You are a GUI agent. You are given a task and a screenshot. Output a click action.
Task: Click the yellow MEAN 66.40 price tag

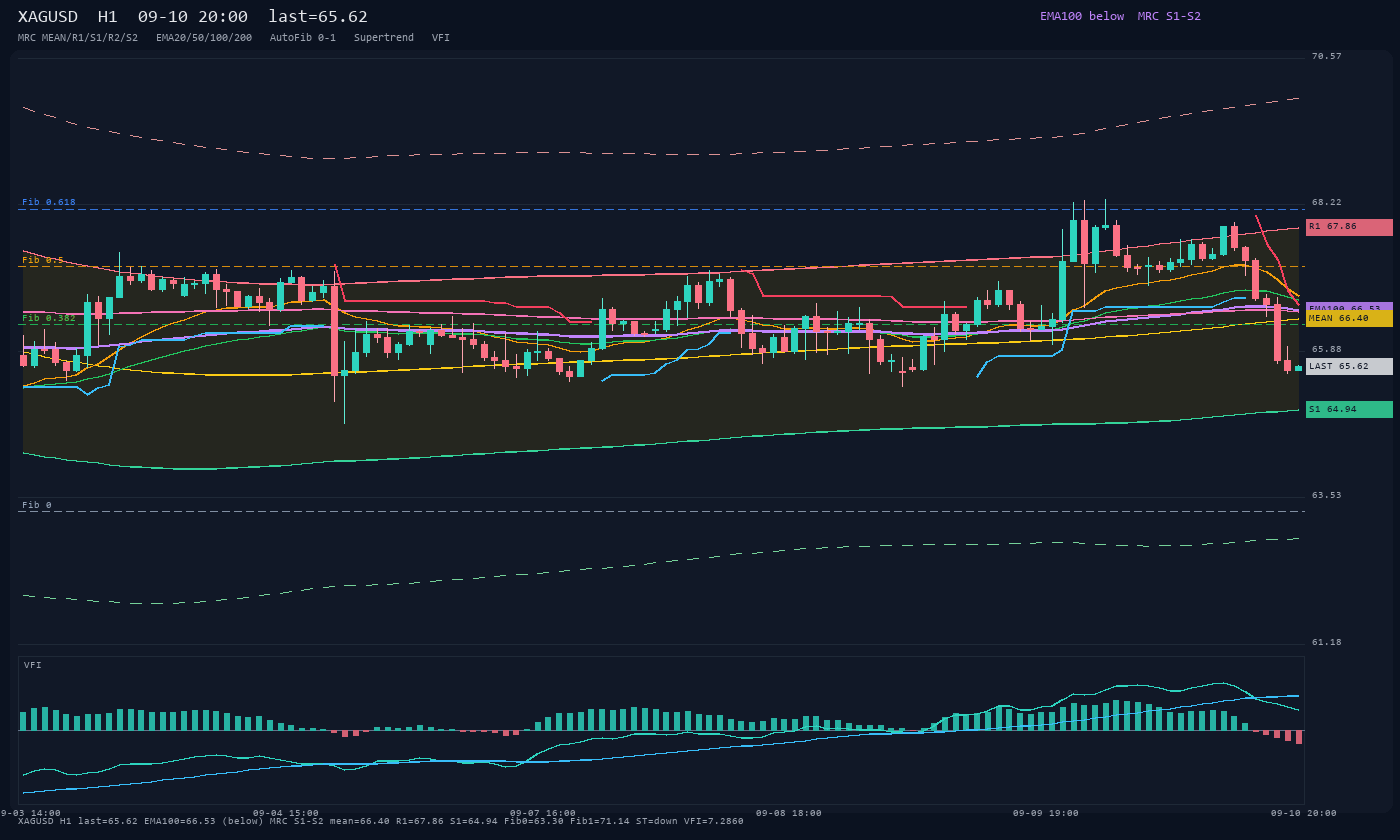1349,318
